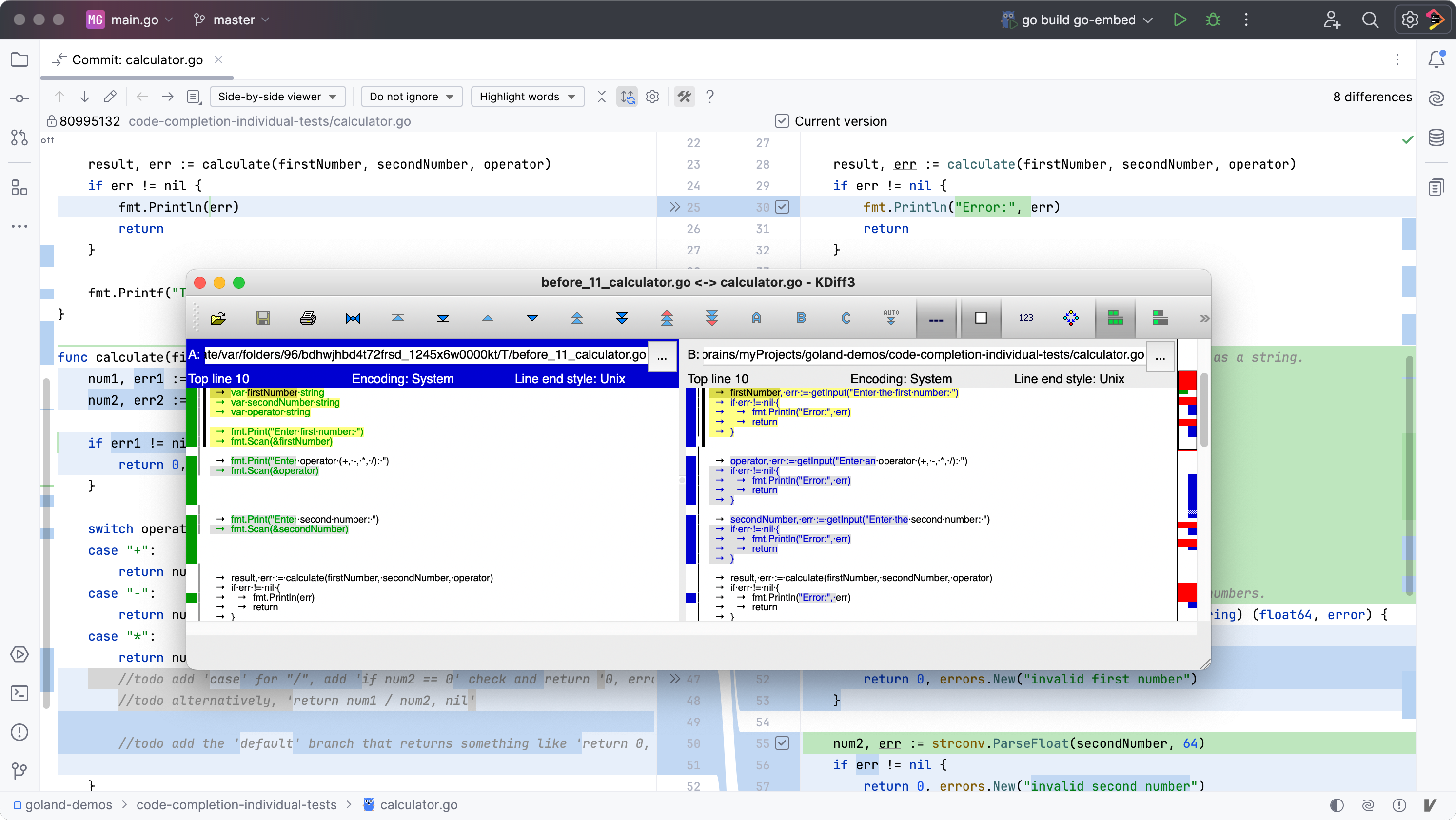
Task: Toggle the 'Do not ignore' whitespace dropdown
Action: point(410,96)
